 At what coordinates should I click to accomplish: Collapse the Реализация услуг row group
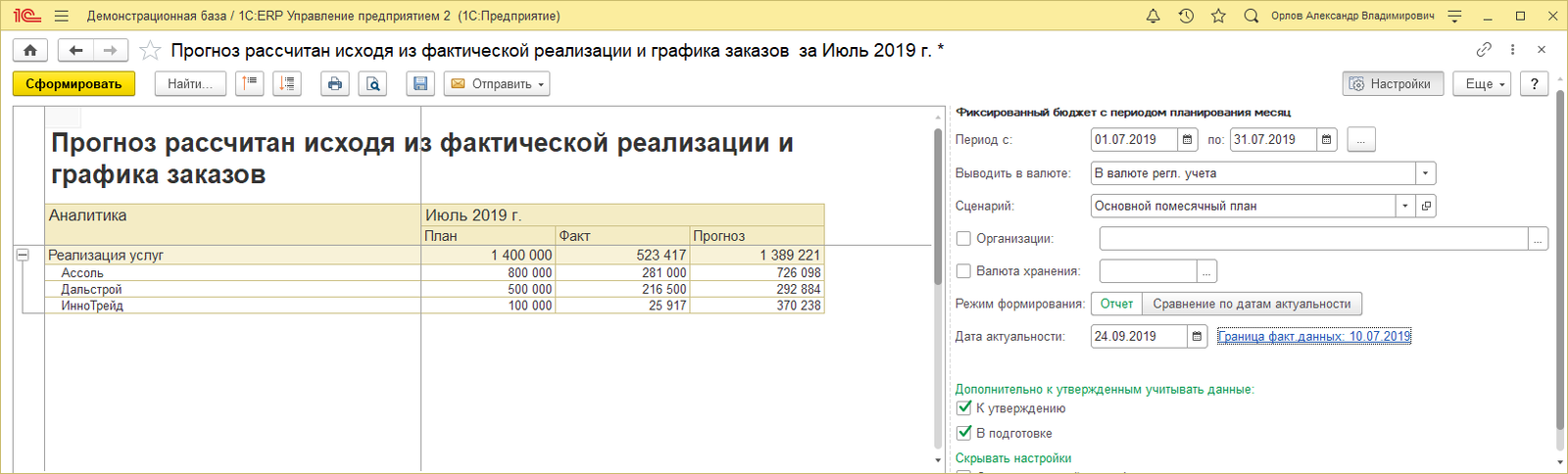point(23,255)
